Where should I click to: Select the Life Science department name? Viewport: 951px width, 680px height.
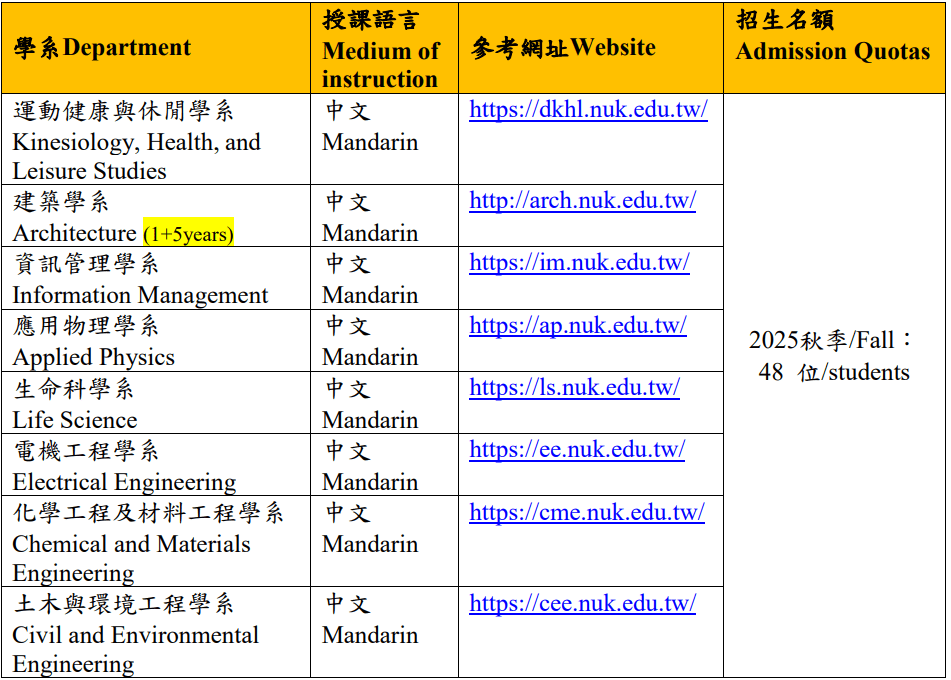point(75,420)
